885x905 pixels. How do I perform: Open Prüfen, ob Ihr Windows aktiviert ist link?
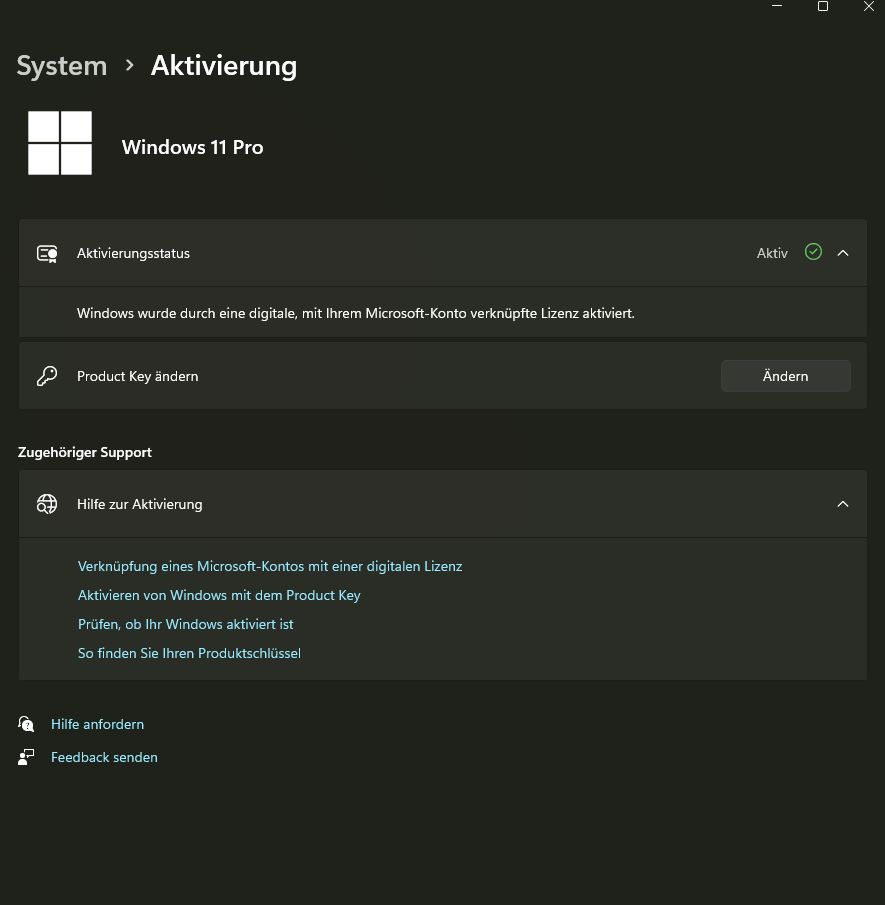coord(185,624)
